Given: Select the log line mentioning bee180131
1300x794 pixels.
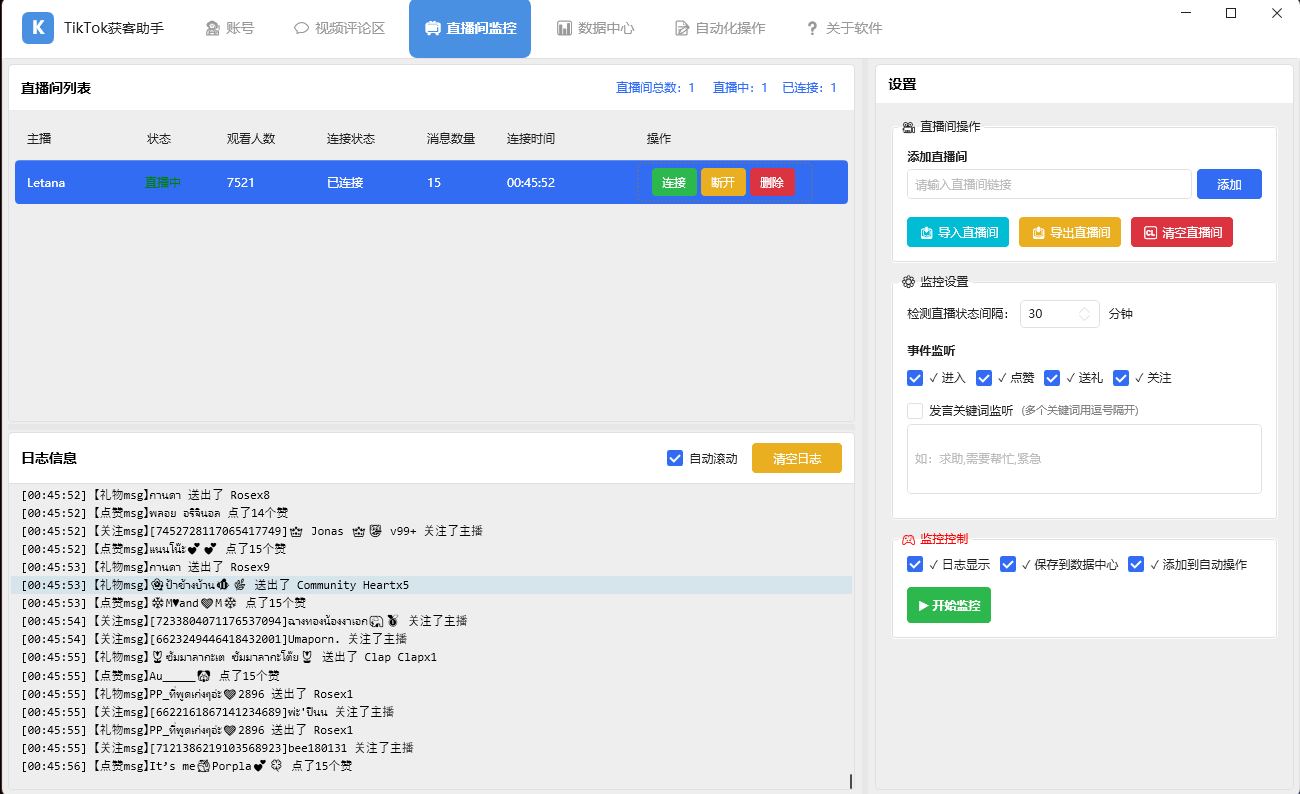Looking at the screenshot, I should tap(217, 748).
